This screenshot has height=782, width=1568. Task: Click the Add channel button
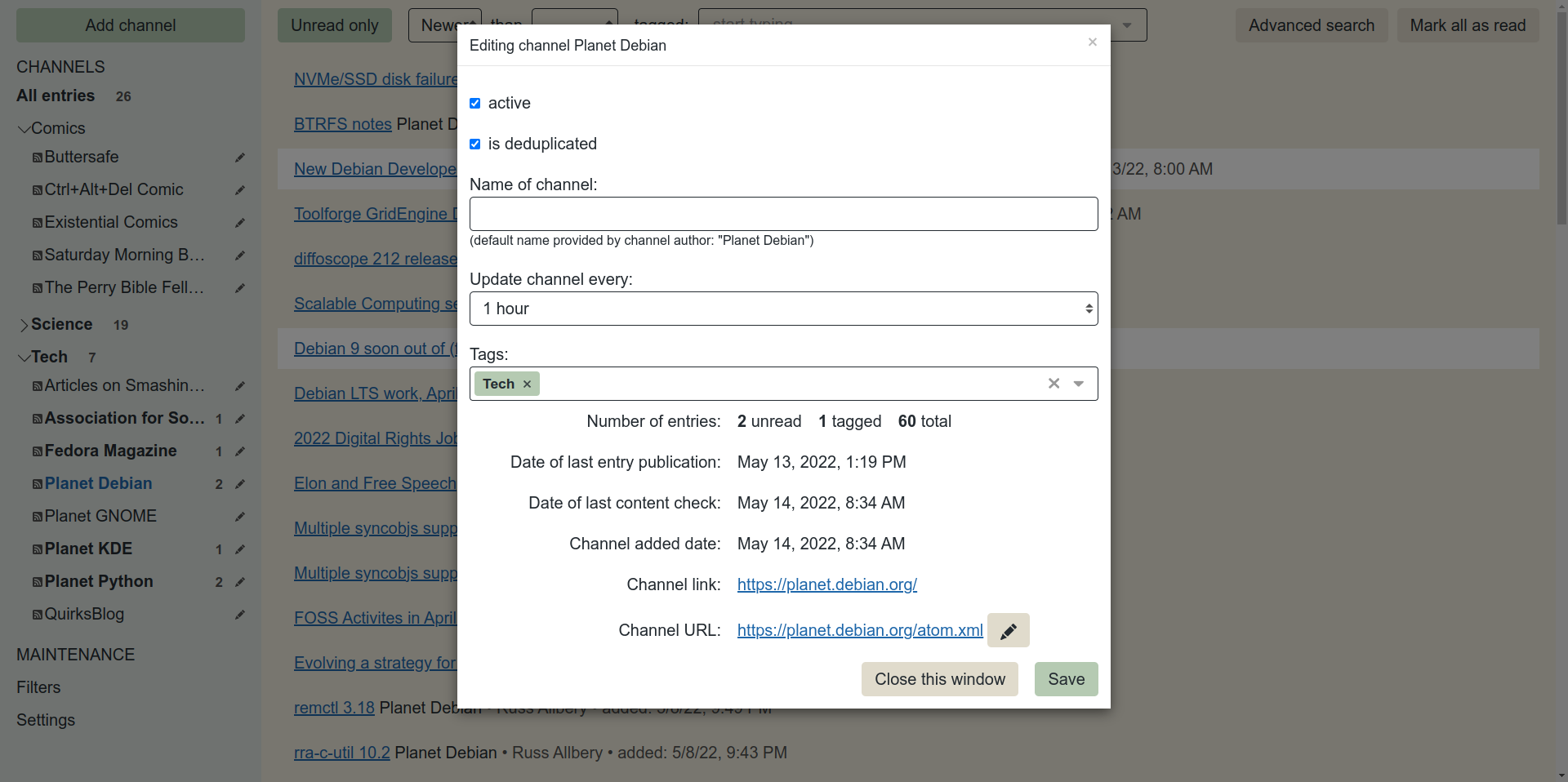pyautogui.click(x=131, y=25)
